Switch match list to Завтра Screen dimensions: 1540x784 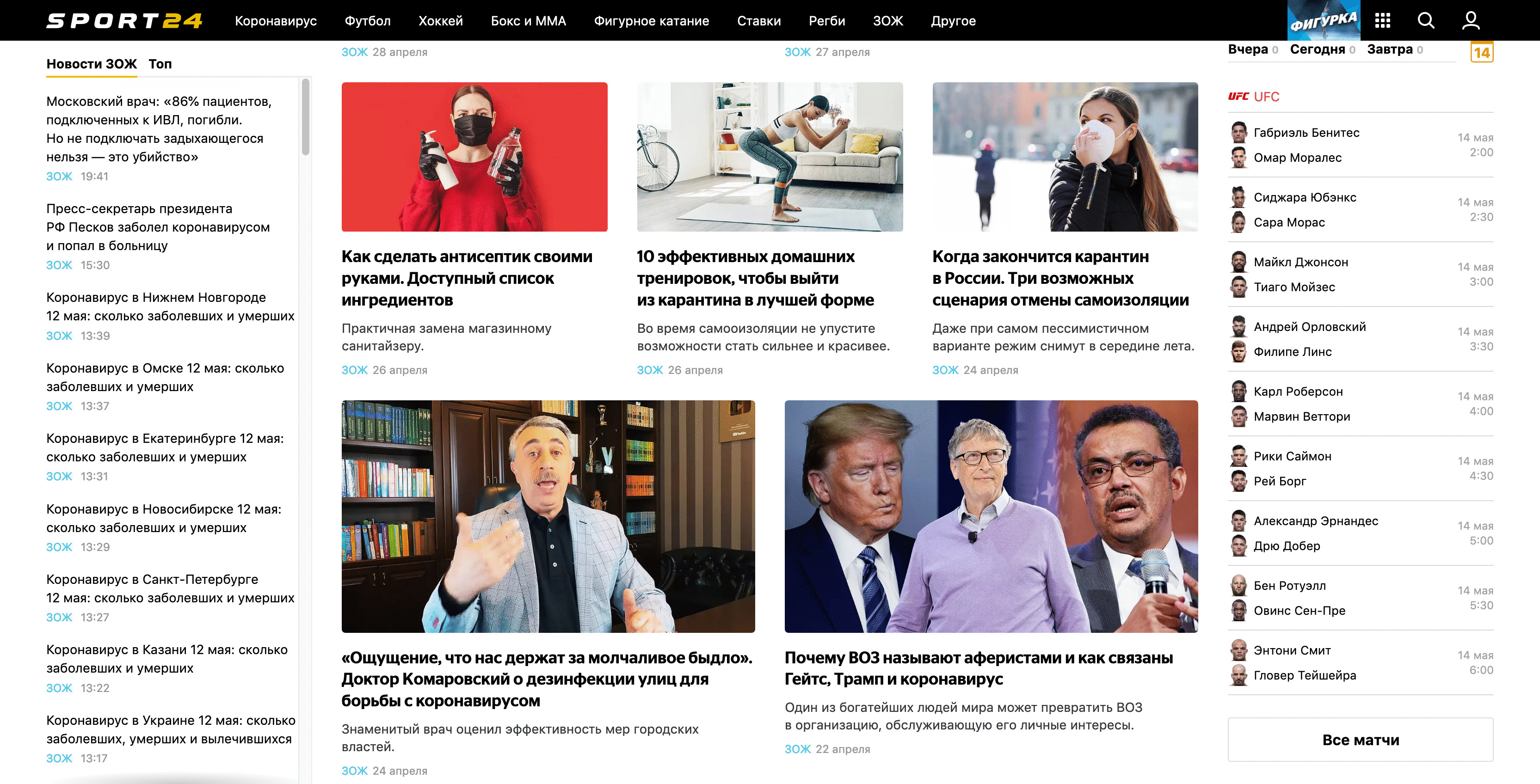pyautogui.click(x=1389, y=49)
